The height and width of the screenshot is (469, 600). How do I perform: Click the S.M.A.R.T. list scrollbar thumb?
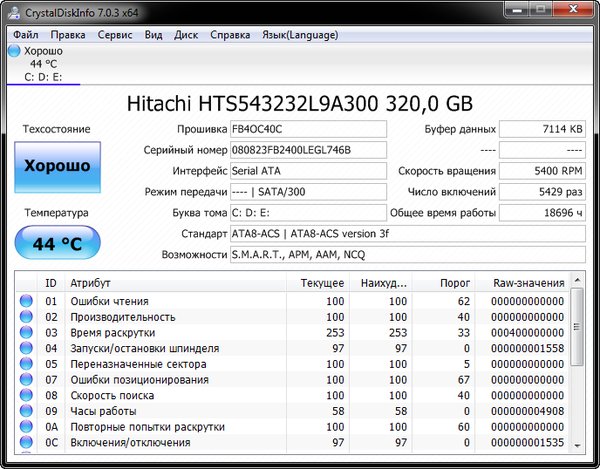click(577, 327)
